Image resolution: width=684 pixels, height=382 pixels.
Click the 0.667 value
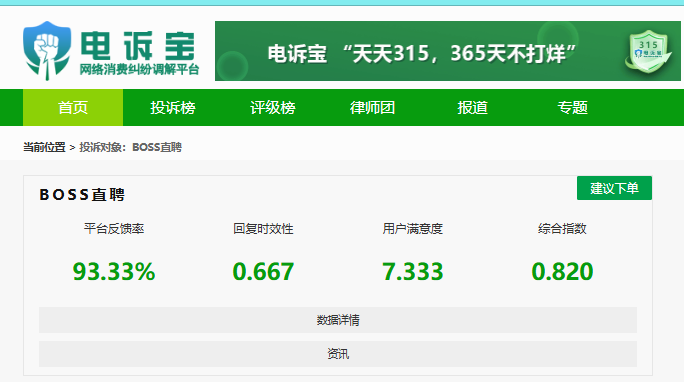(263, 271)
